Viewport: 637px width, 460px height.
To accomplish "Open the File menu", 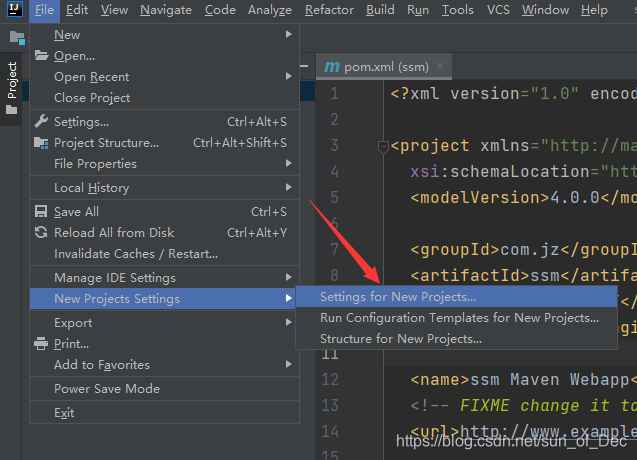I will tap(44, 10).
